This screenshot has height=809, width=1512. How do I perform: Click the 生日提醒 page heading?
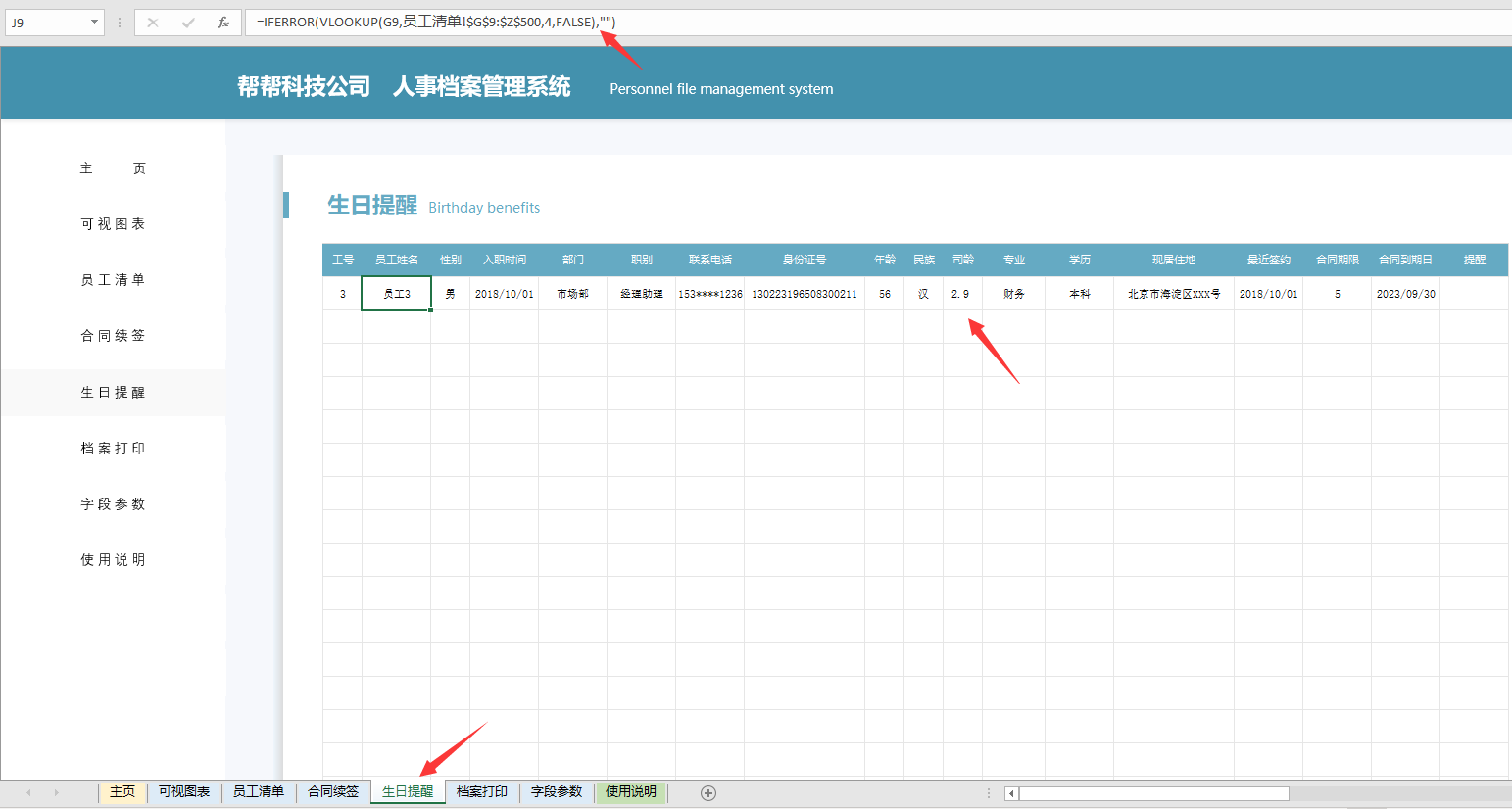372,205
